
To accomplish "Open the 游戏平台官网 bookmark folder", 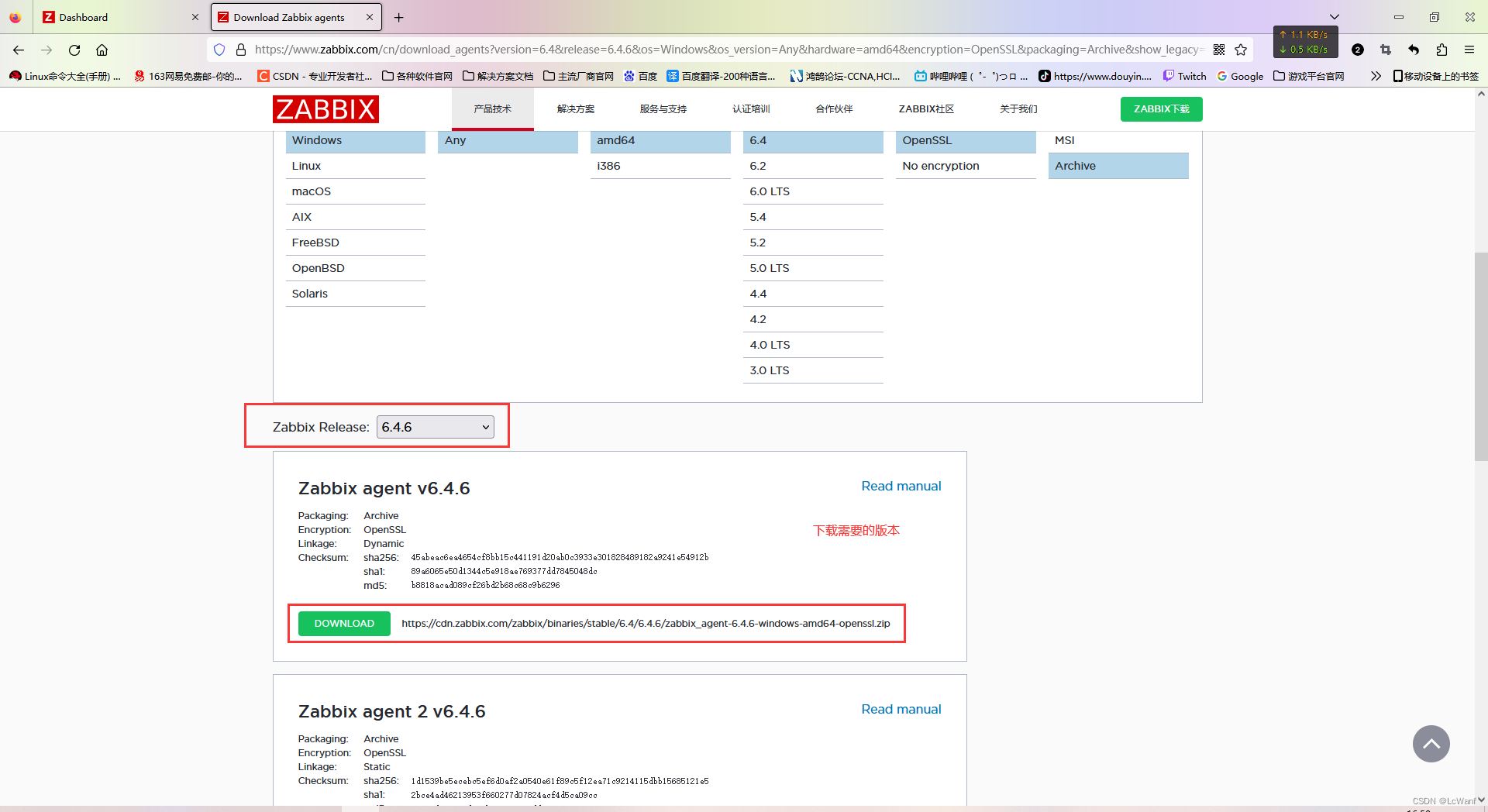I will click(x=1309, y=76).
